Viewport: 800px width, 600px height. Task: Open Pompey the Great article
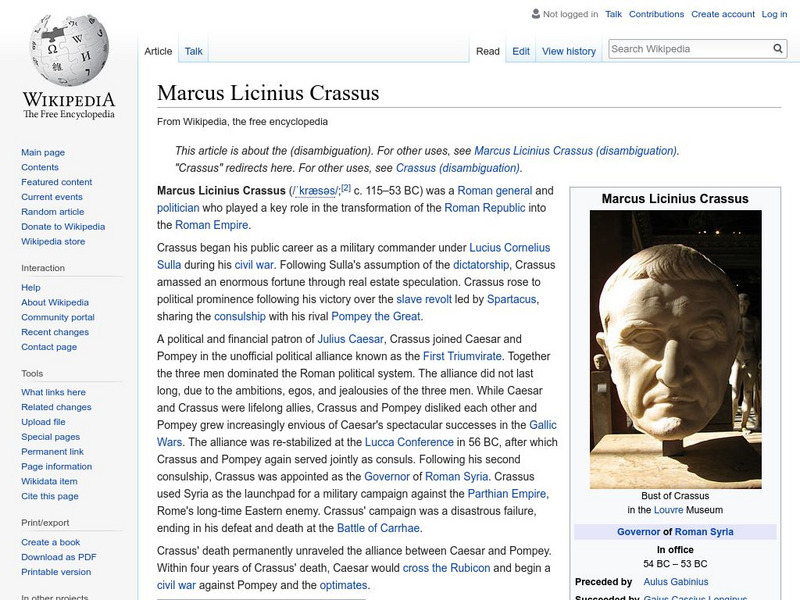click(x=376, y=316)
